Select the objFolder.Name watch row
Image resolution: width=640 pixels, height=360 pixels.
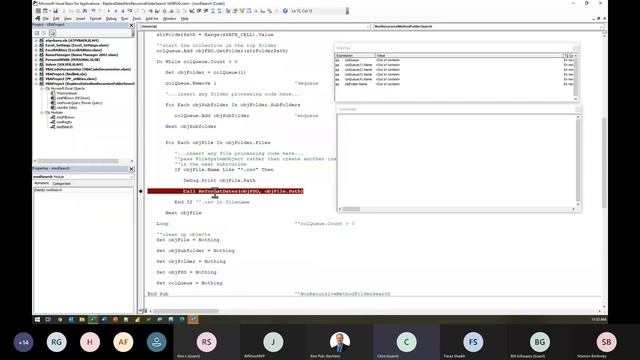454,84
